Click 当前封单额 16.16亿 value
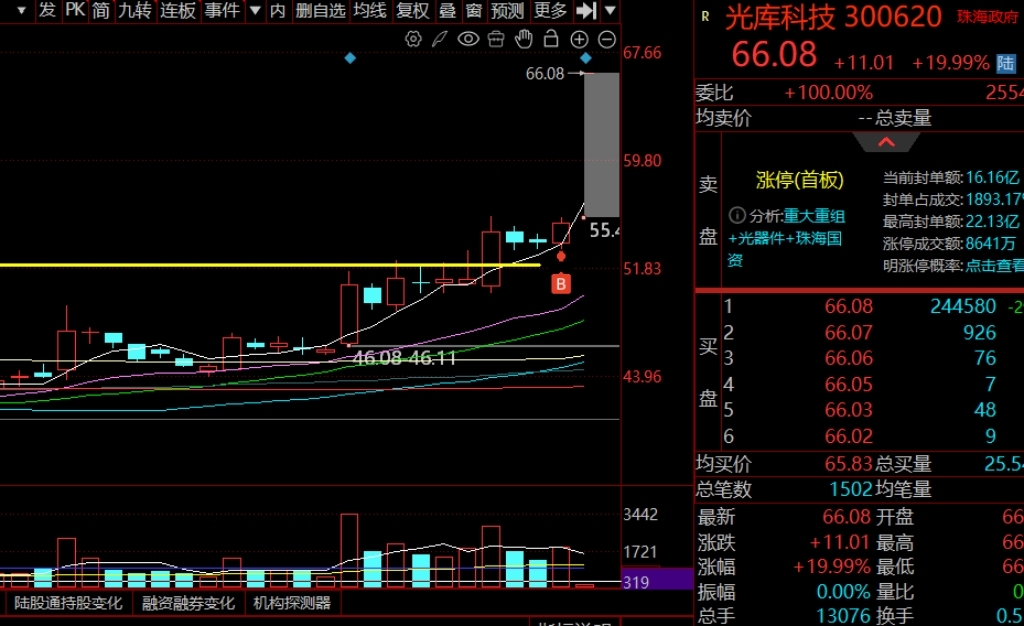1024x626 pixels. (x=992, y=178)
